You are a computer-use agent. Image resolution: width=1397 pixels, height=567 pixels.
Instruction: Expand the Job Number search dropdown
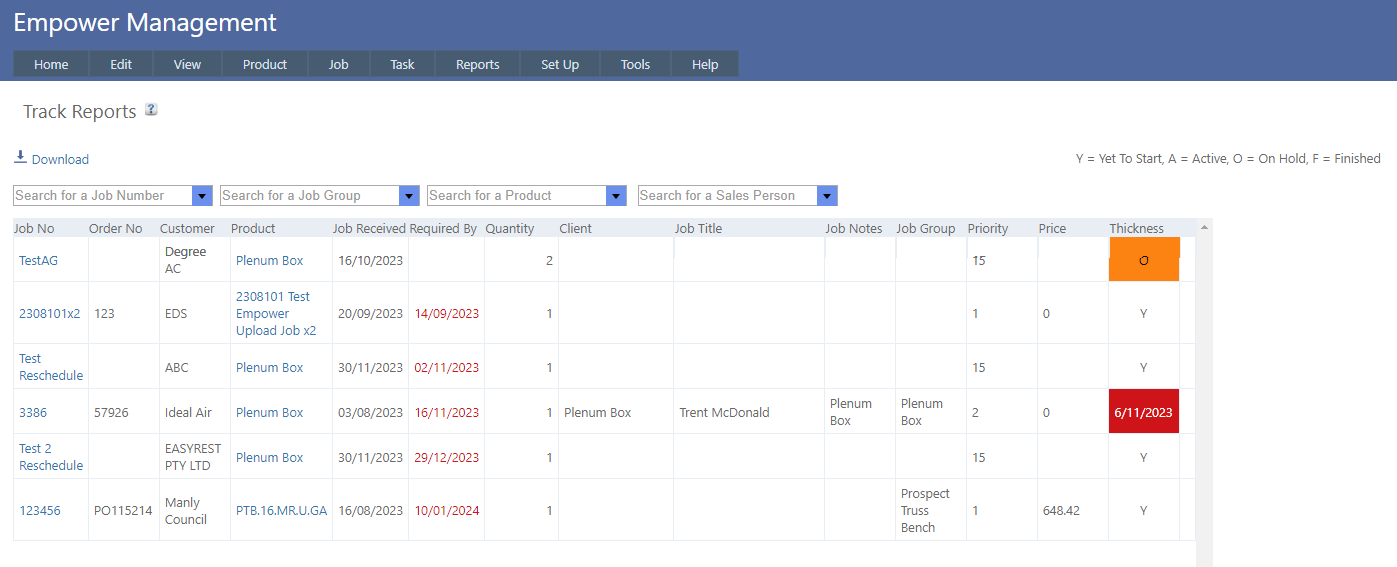(x=202, y=196)
